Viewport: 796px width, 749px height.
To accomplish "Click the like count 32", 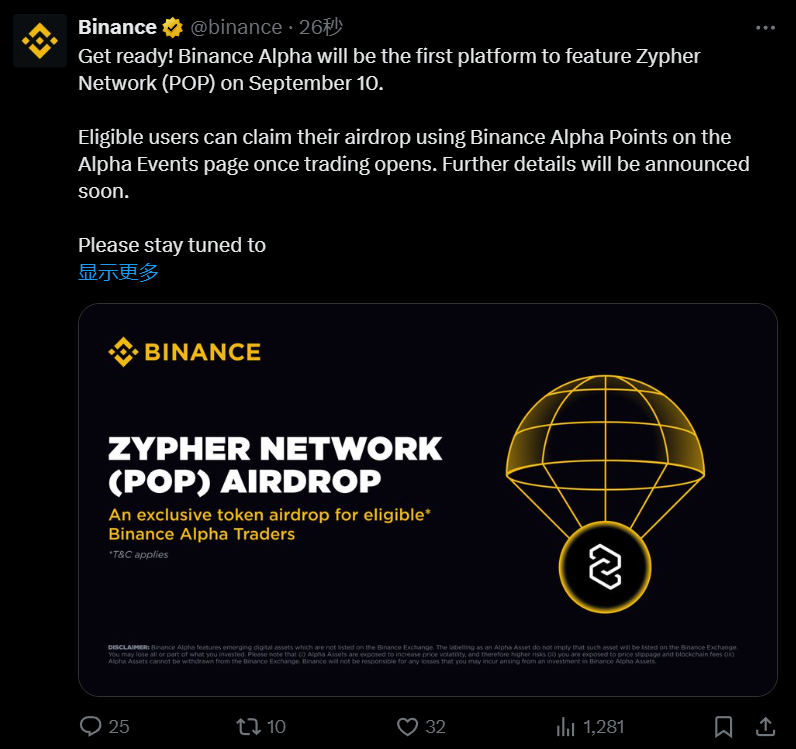I will click(x=437, y=726).
